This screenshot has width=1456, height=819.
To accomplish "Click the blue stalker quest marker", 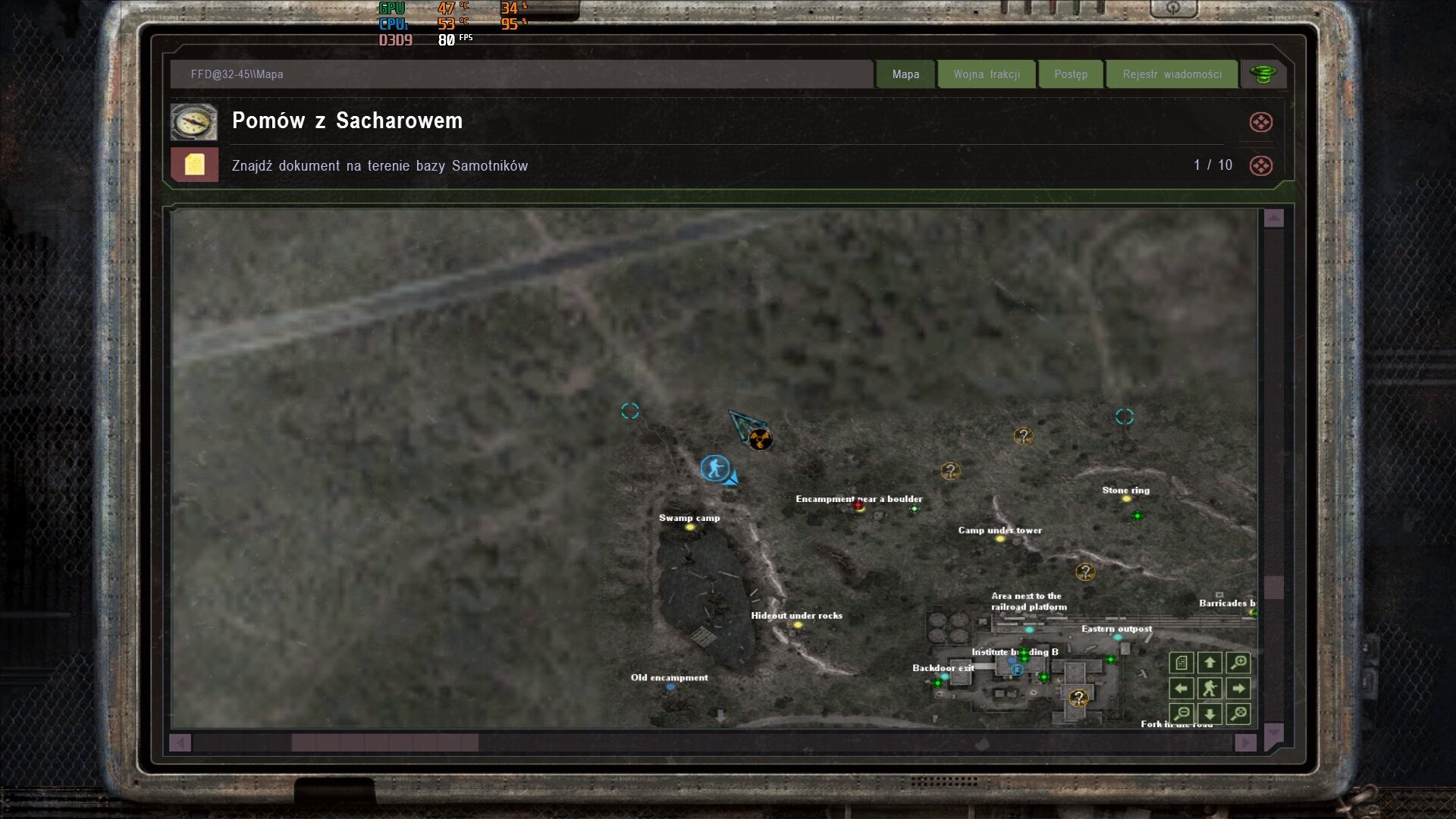I will tap(714, 468).
